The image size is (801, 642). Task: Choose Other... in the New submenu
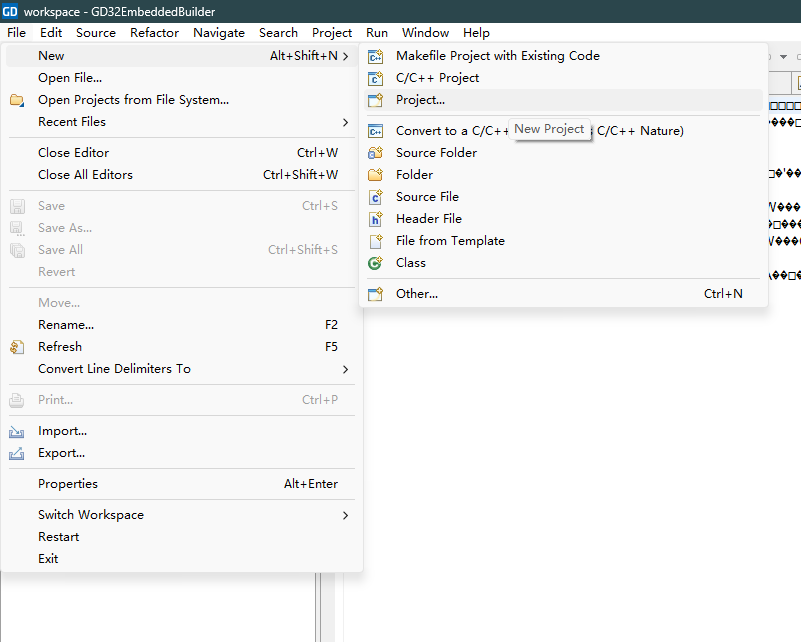coord(416,294)
